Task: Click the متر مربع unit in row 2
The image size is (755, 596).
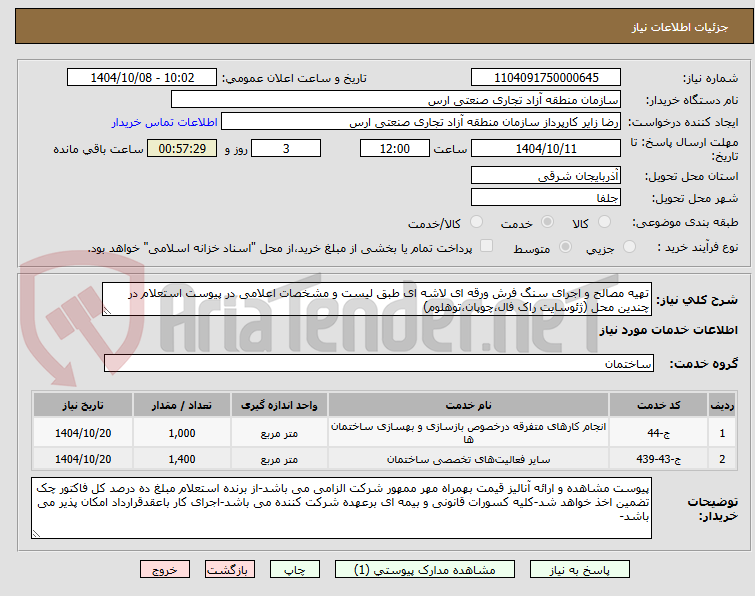Action: click(x=279, y=459)
